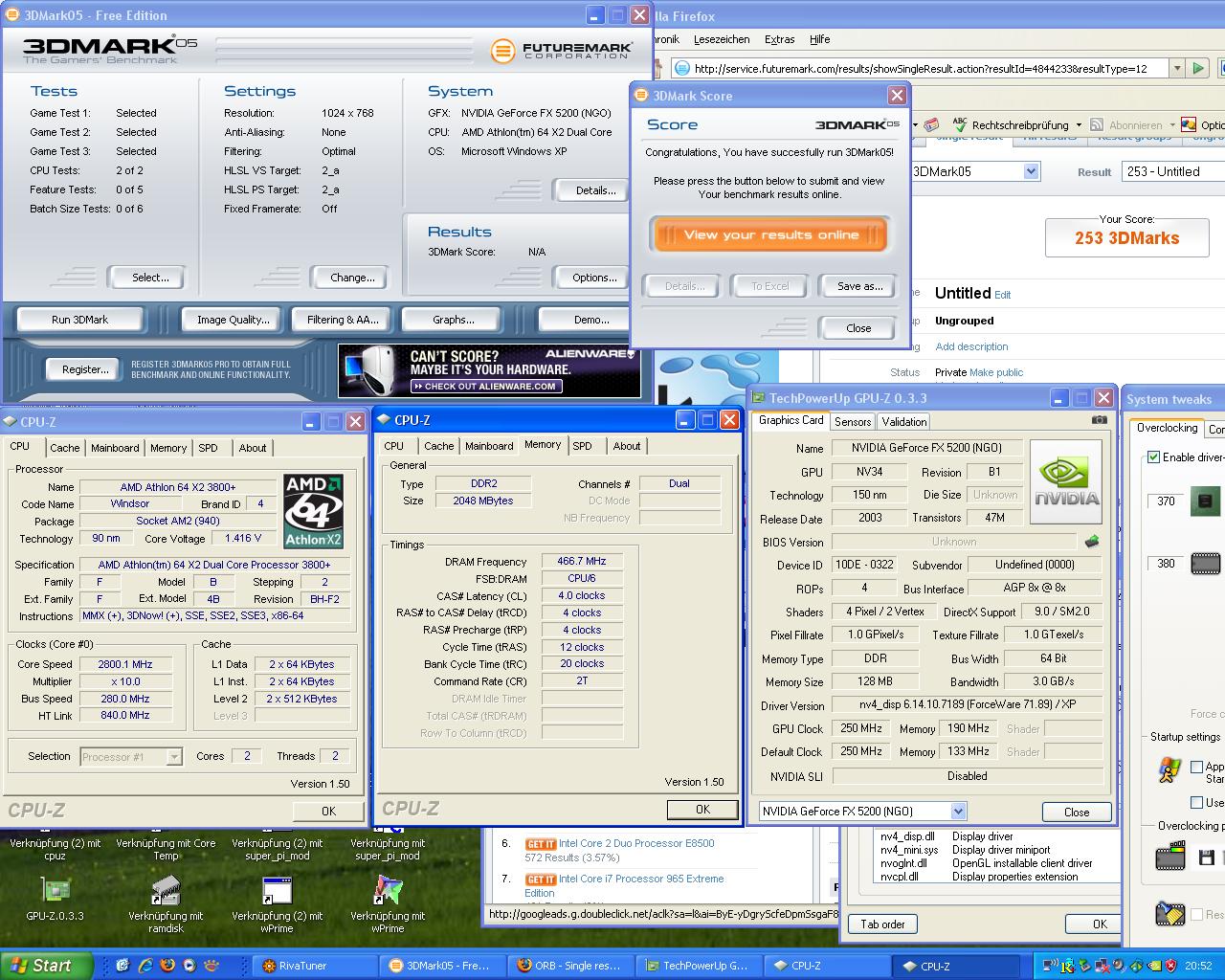Image resolution: width=1225 pixels, height=980 pixels.
Task: Click Close button in GPU-Z window
Action: (1077, 812)
